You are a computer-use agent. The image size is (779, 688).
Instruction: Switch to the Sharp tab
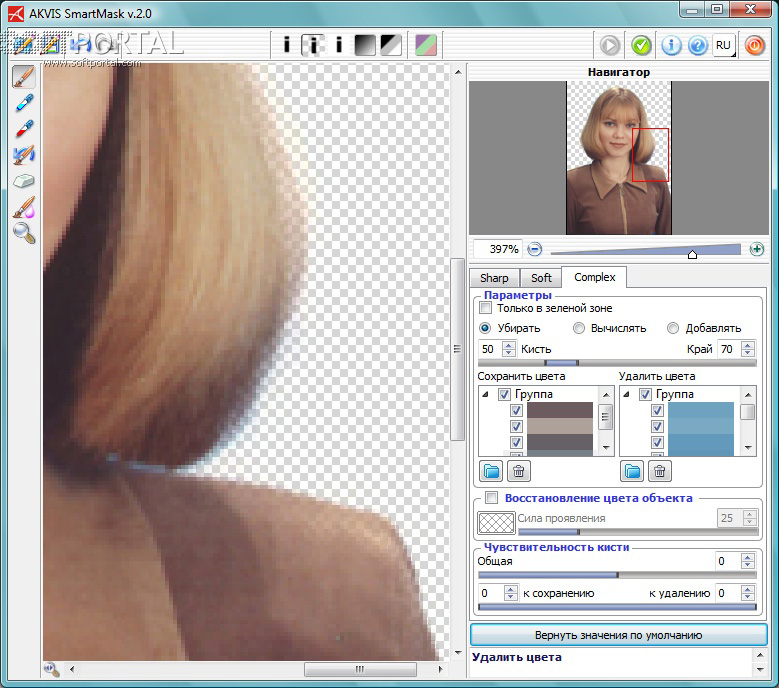[494, 278]
